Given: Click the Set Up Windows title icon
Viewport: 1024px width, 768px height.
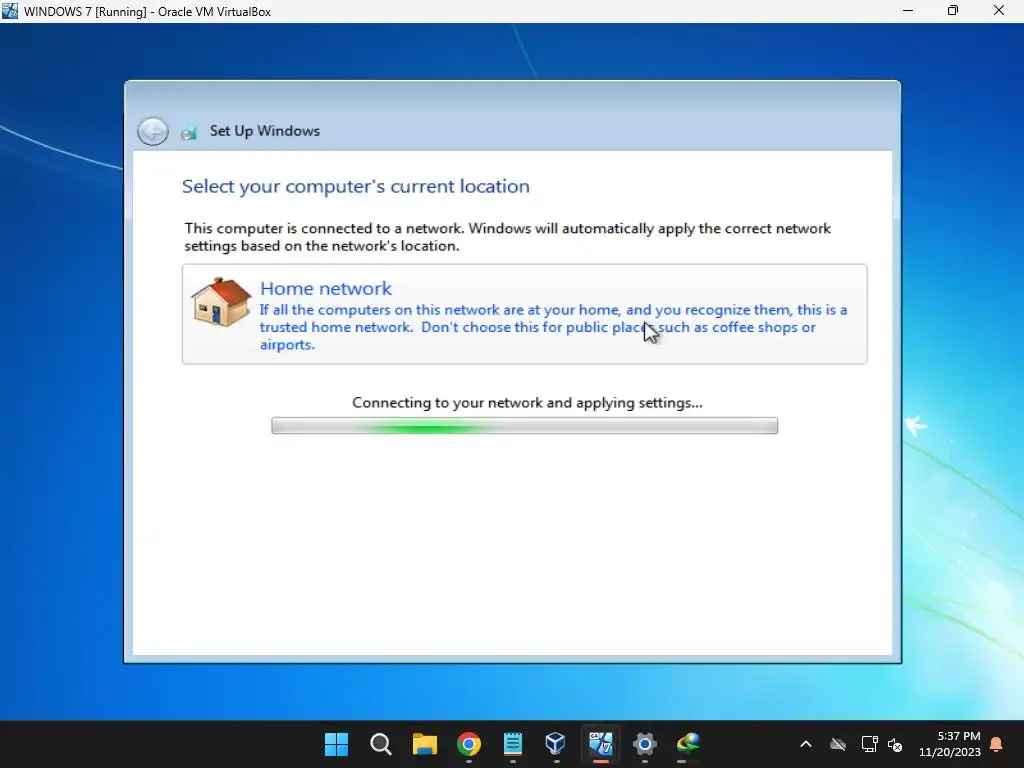Looking at the screenshot, I should click(x=189, y=133).
